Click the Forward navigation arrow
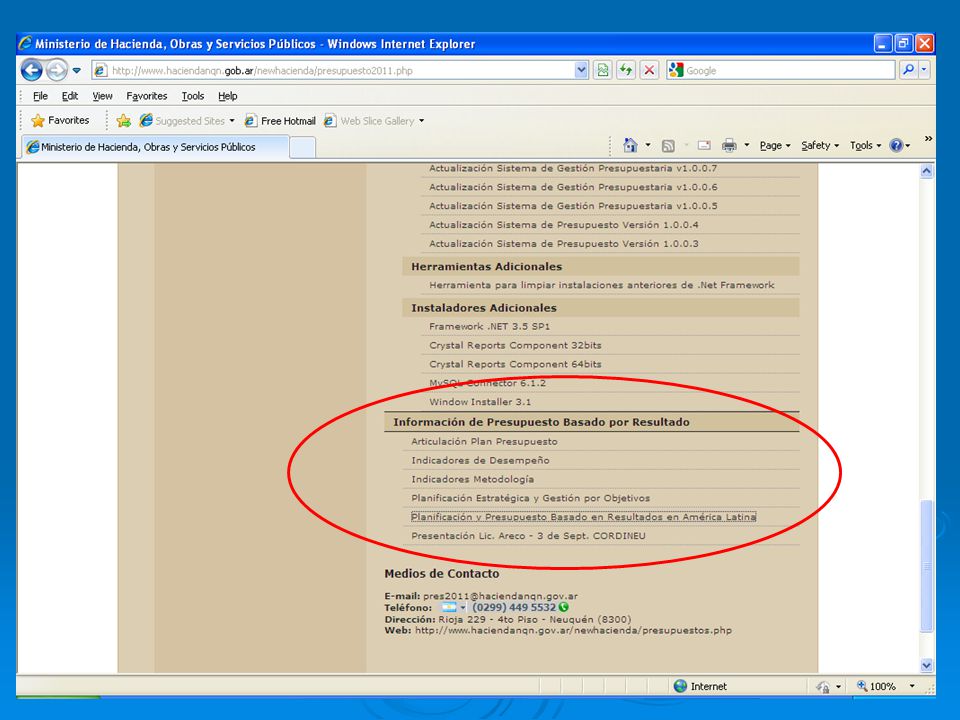The height and width of the screenshot is (720, 960). coord(56,70)
